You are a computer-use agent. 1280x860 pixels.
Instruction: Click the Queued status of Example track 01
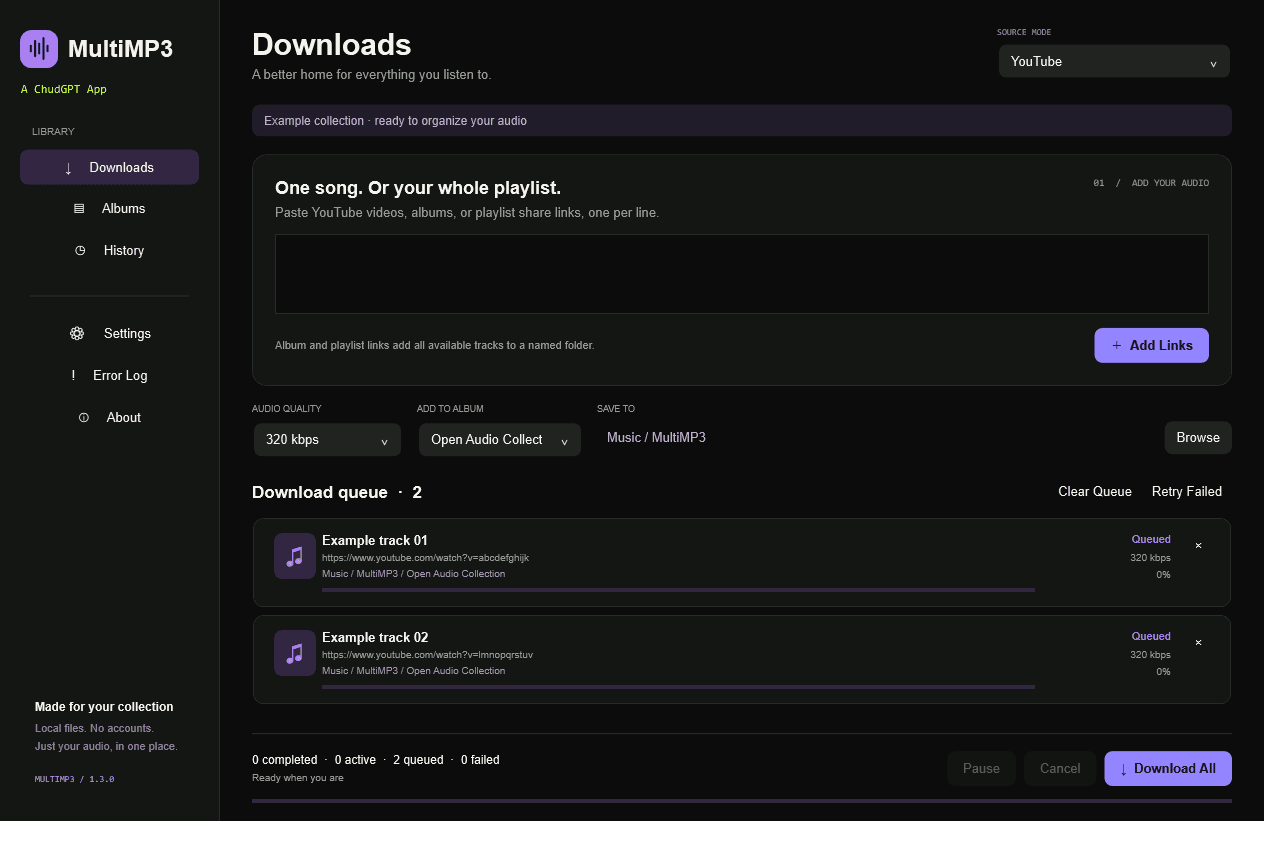(1151, 540)
